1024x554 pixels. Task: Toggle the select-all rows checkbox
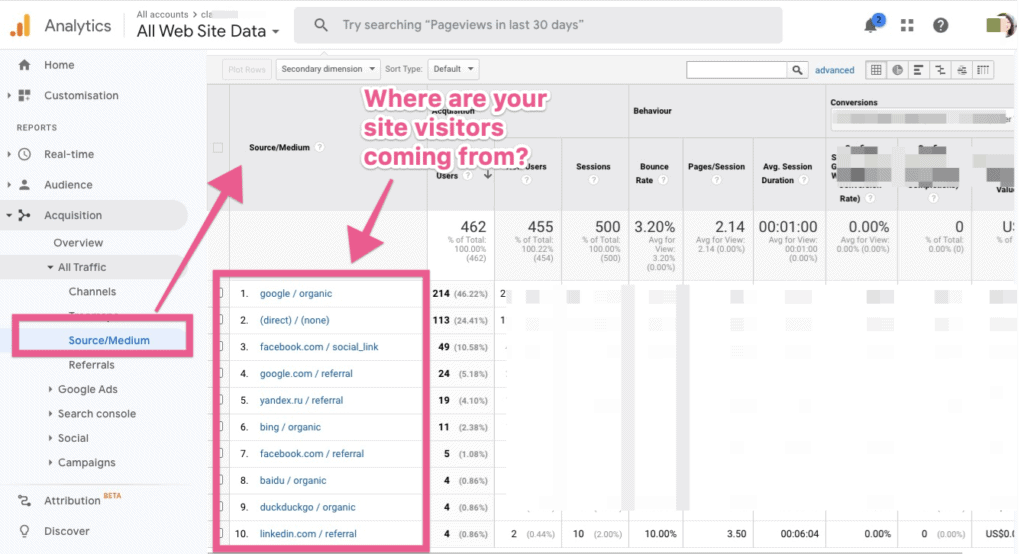pos(218,148)
